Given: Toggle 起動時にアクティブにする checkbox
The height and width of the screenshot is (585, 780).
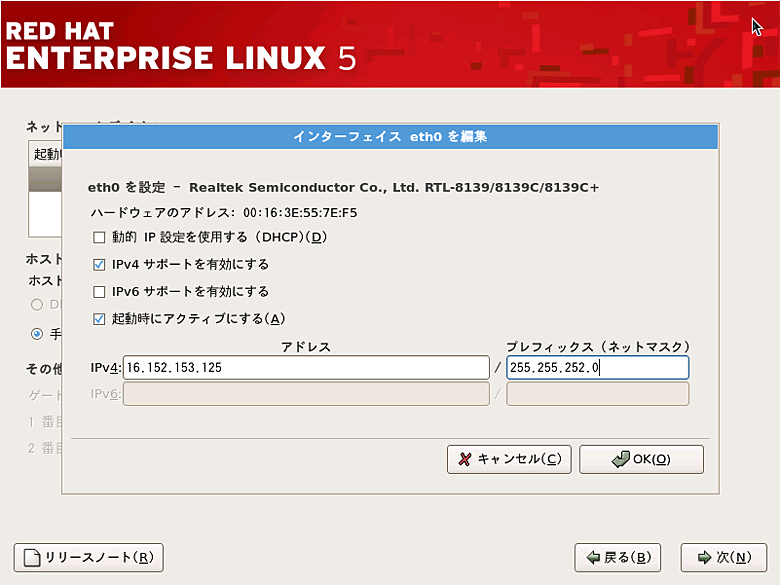Looking at the screenshot, I should [99, 319].
